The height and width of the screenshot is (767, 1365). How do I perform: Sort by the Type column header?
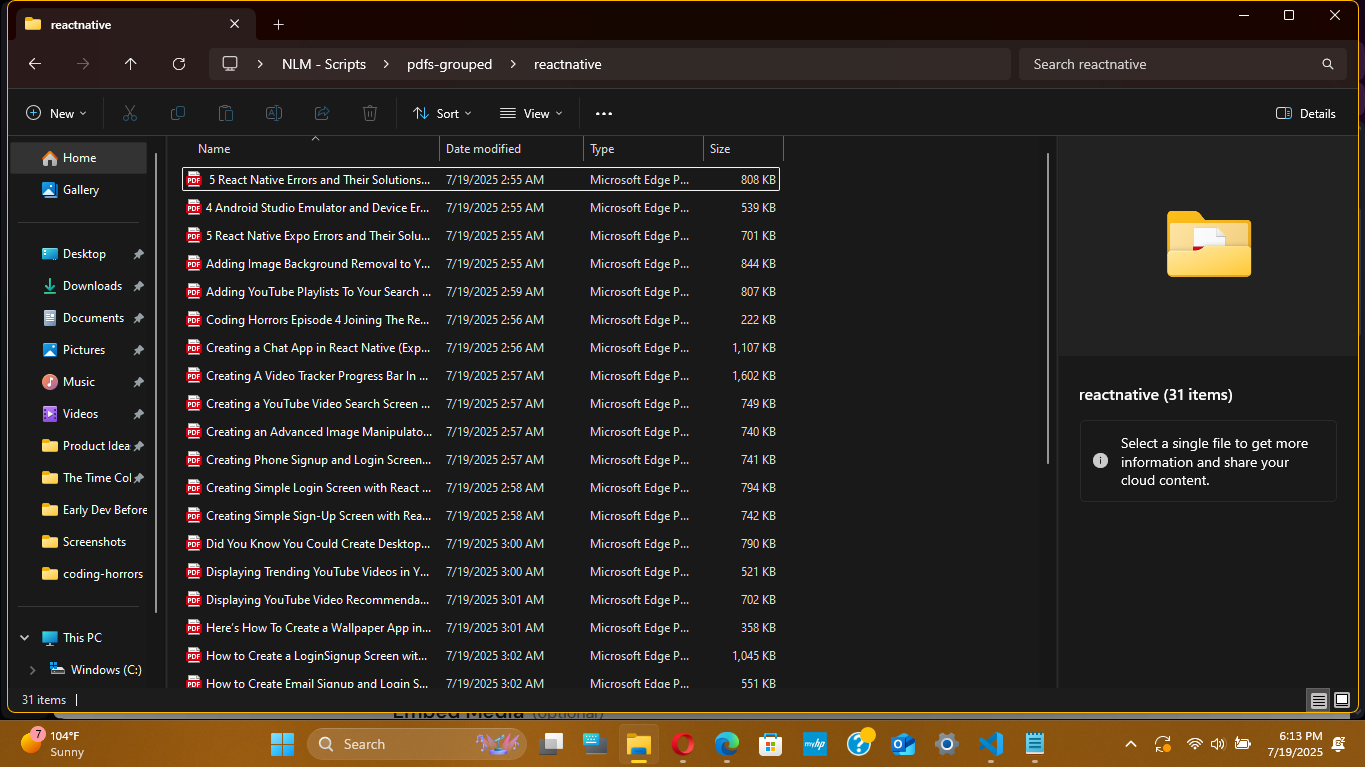[643, 149]
